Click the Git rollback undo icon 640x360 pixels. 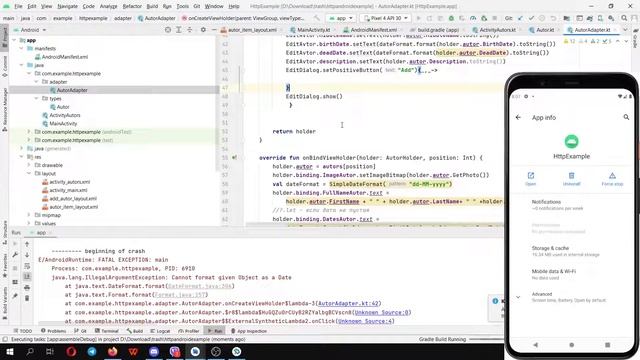[x=553, y=18]
